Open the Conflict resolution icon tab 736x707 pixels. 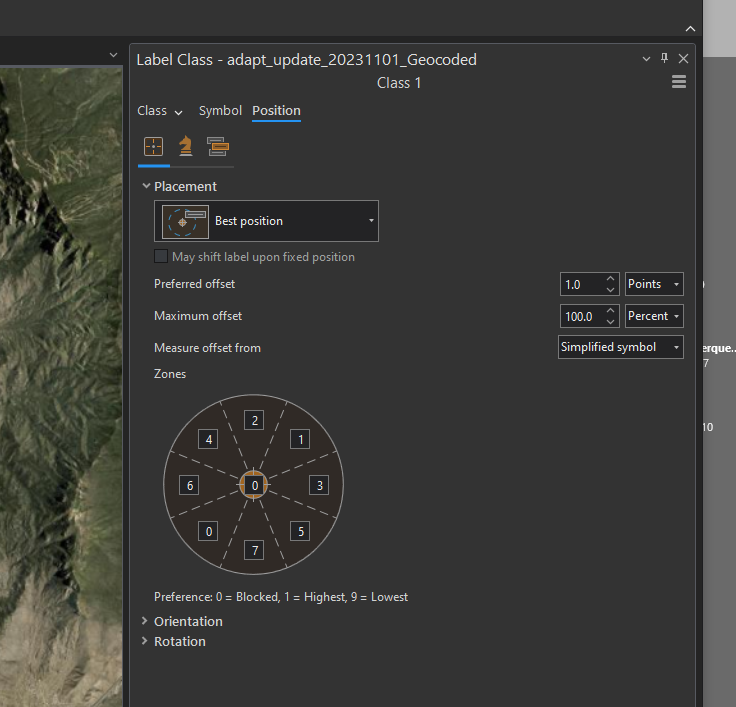coord(218,146)
